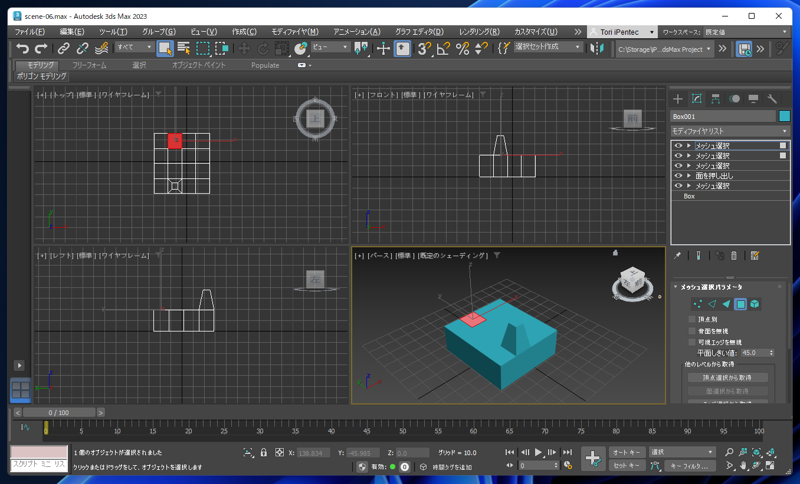The height and width of the screenshot is (484, 800).
Task: Select the Edge sub-object level icon
Action: click(x=712, y=304)
